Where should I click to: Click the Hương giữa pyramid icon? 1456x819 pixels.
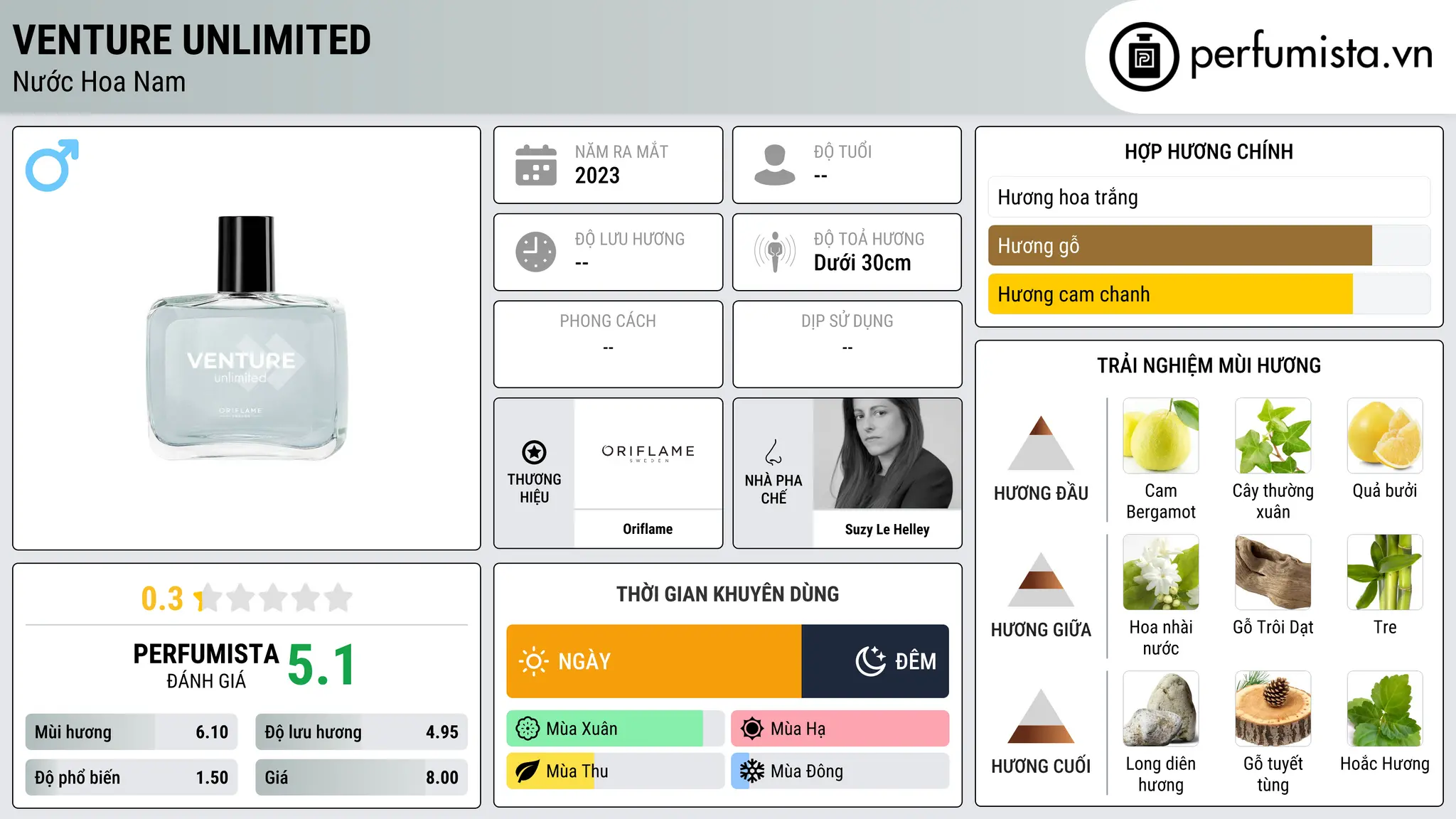click(x=1041, y=579)
